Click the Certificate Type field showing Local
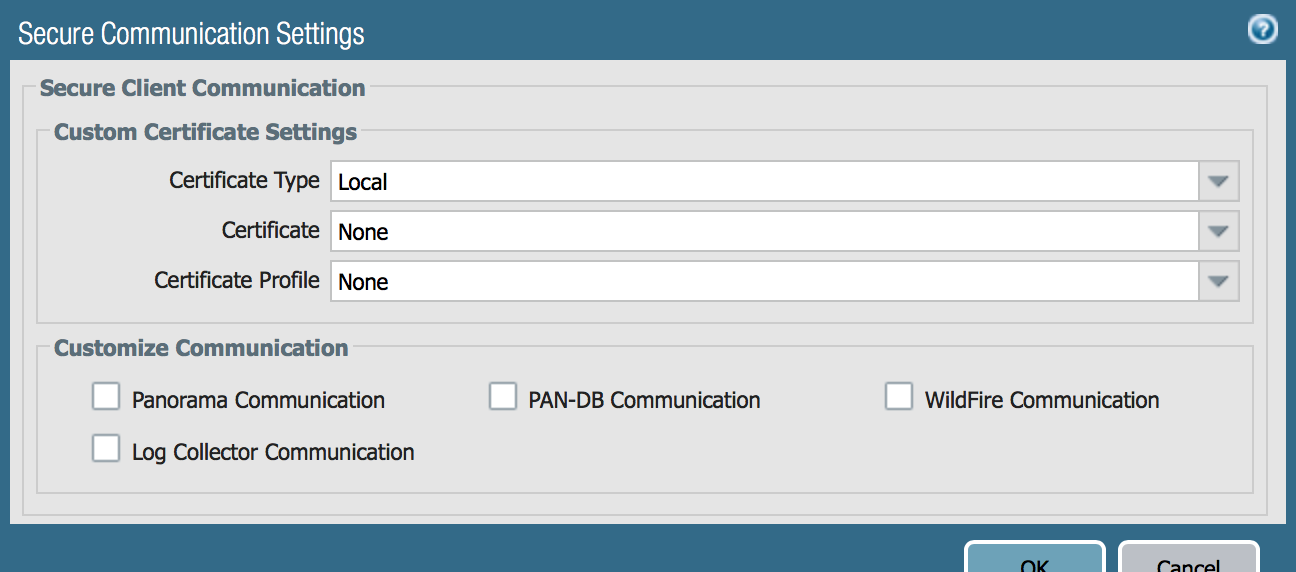 [x=764, y=182]
